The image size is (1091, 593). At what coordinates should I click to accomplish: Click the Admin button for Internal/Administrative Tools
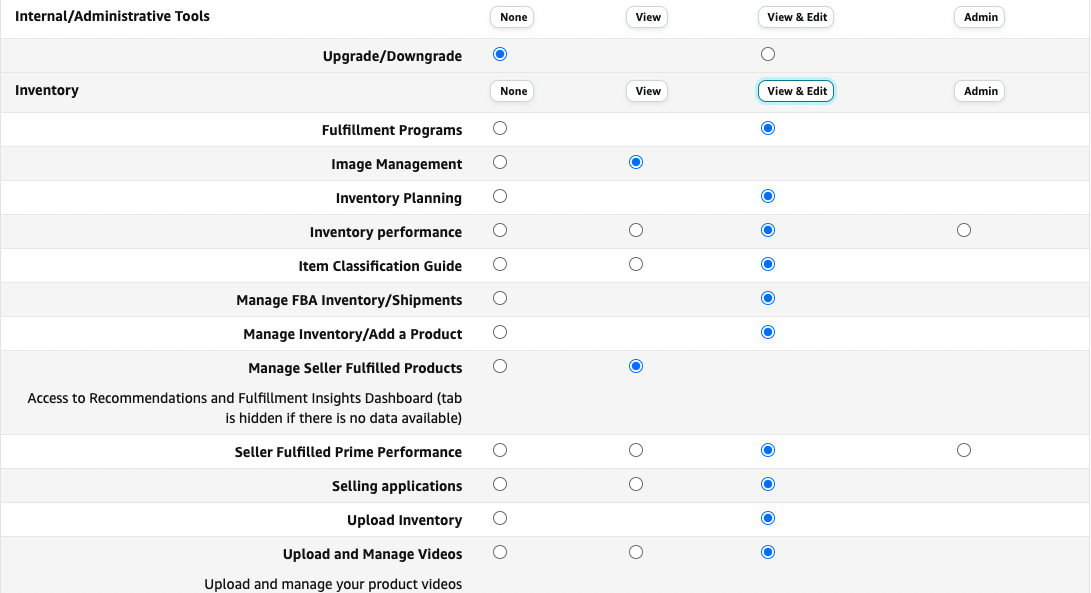978,17
